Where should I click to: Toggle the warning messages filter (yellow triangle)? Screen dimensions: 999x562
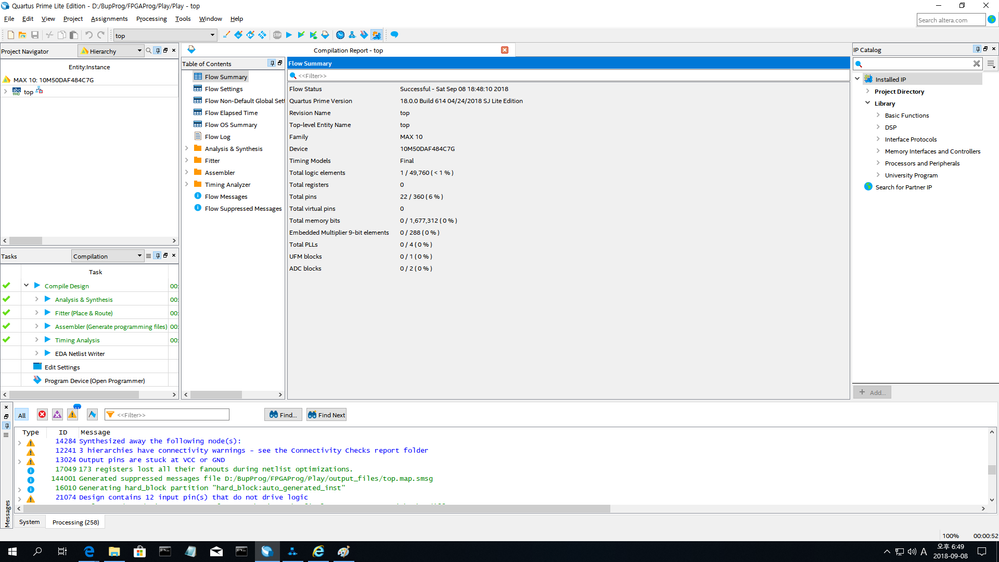click(x=72, y=414)
